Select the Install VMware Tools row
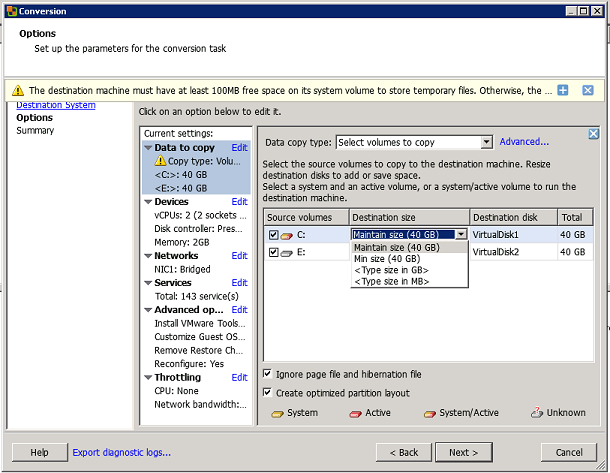 [x=196, y=323]
